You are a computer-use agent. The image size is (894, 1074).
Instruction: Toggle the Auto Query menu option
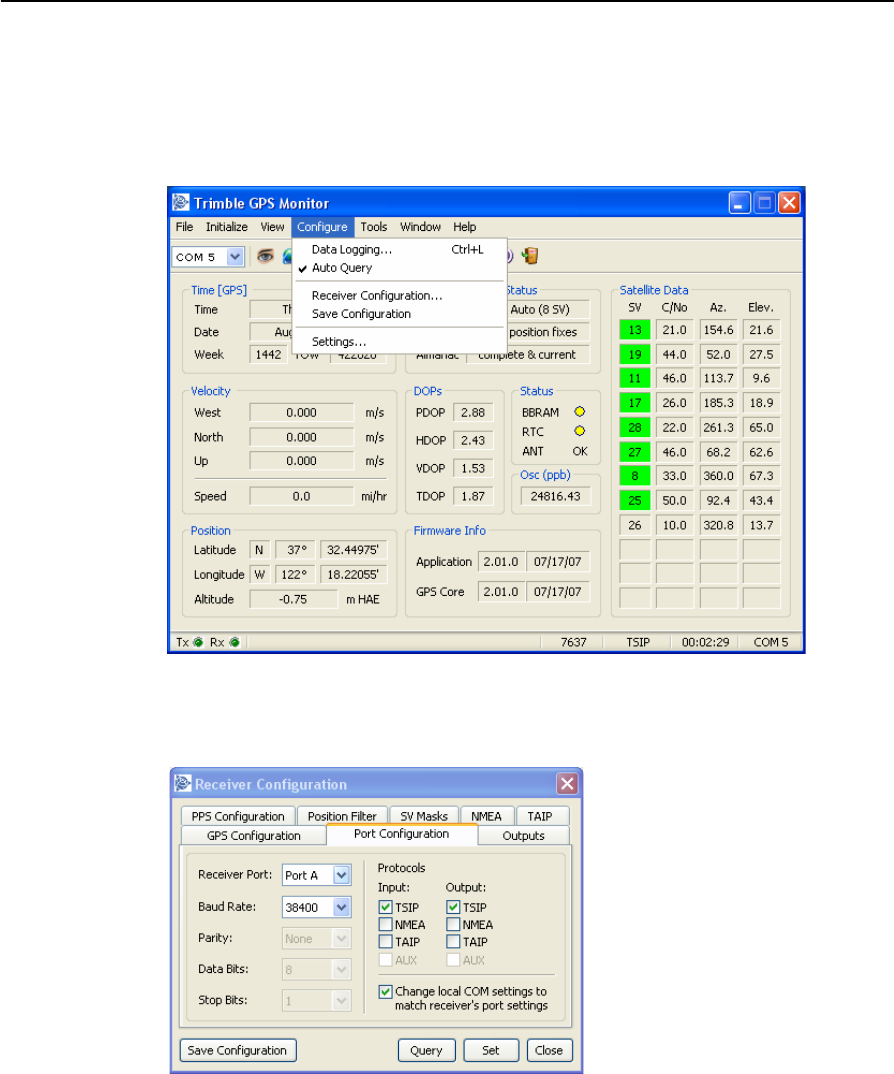coord(399,268)
